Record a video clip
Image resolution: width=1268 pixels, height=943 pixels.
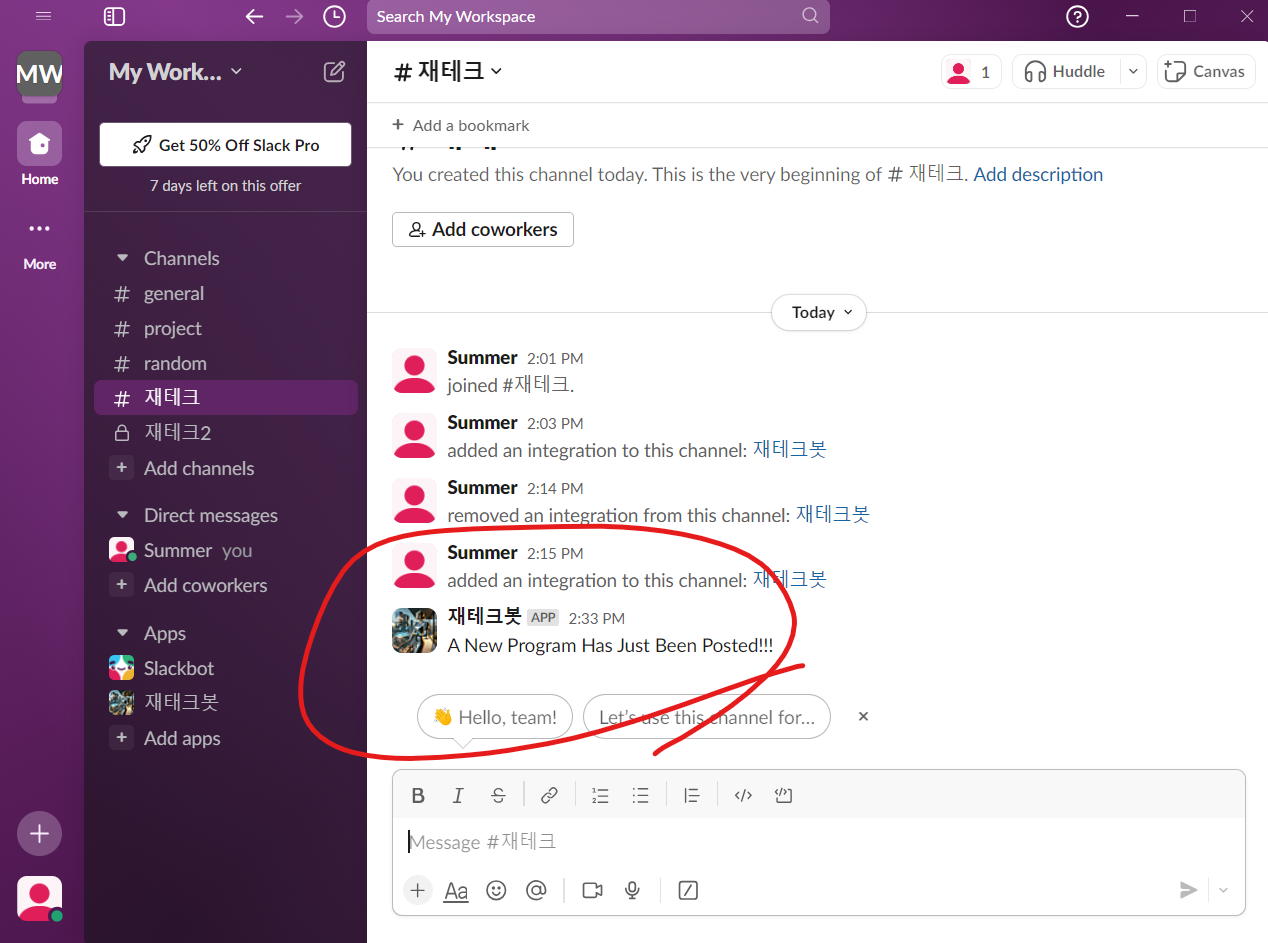coord(592,890)
